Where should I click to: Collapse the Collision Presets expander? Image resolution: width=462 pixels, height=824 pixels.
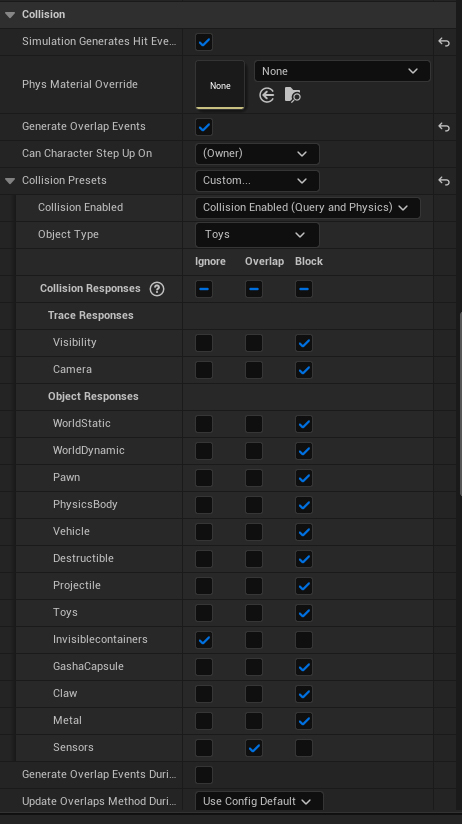[x=9, y=181]
